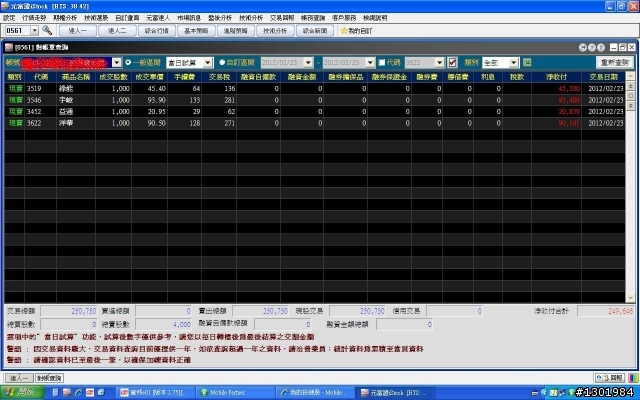Open the 0561 page code dropdown arrow
The image size is (640, 400).
(35, 31)
